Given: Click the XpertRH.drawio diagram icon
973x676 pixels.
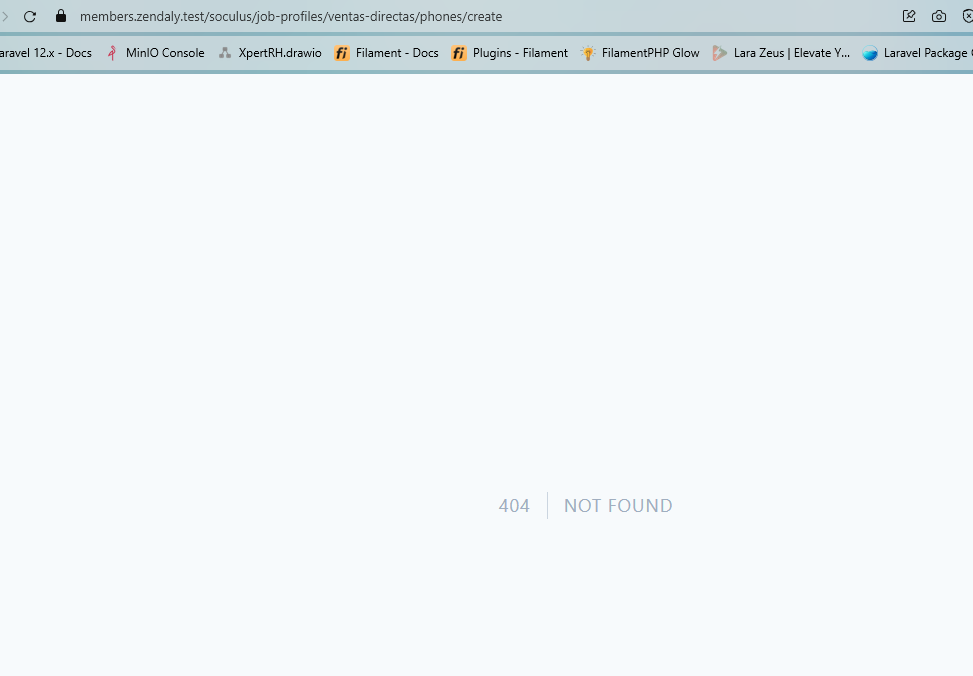Looking at the screenshot, I should pos(225,53).
